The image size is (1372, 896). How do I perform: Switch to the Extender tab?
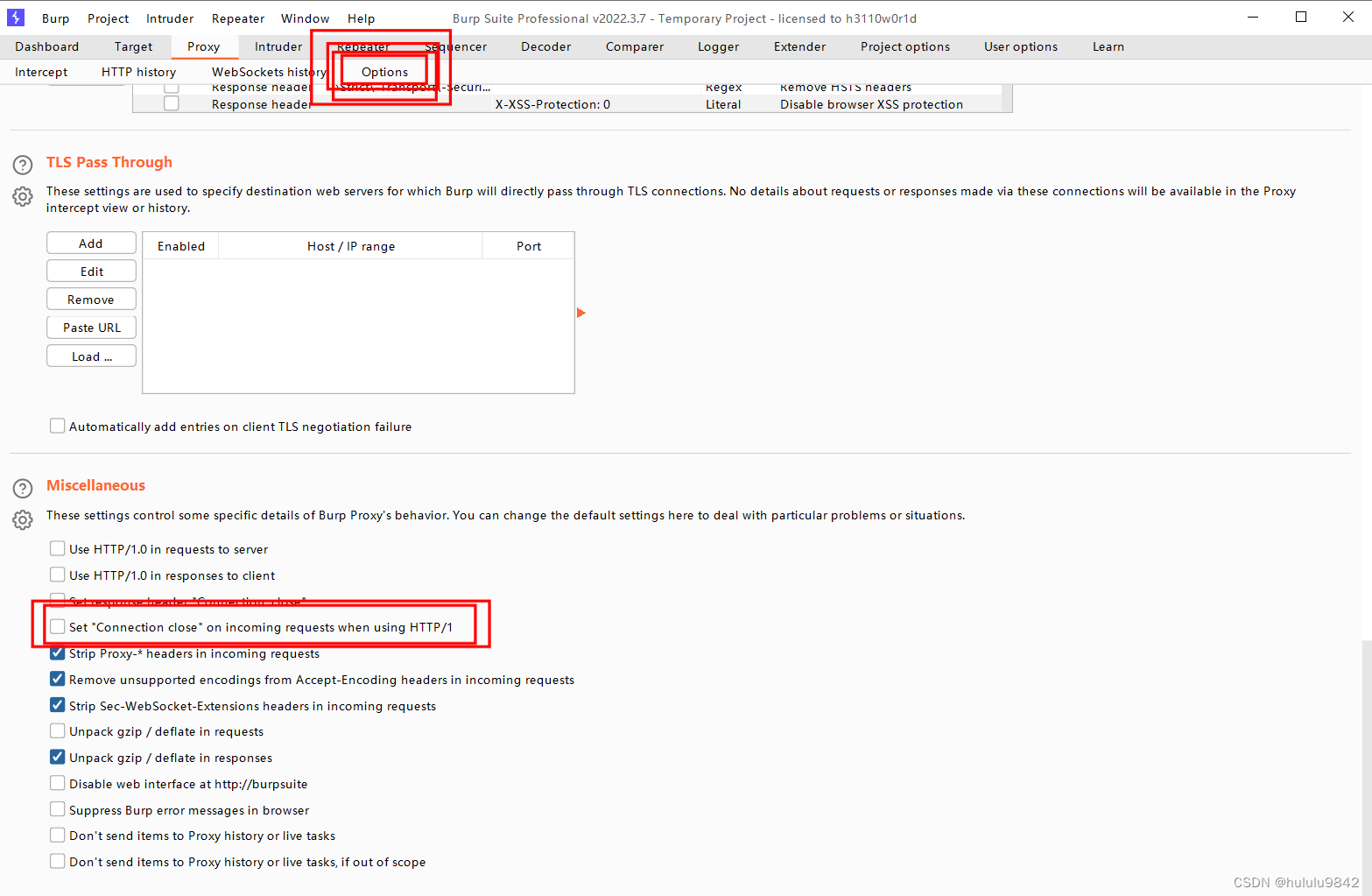799,46
